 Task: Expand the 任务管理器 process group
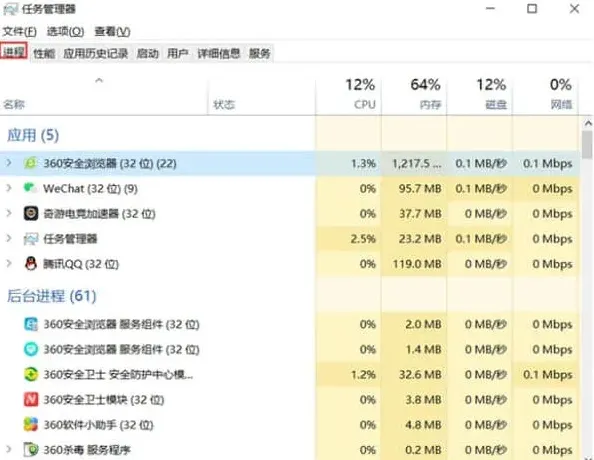[9, 239]
